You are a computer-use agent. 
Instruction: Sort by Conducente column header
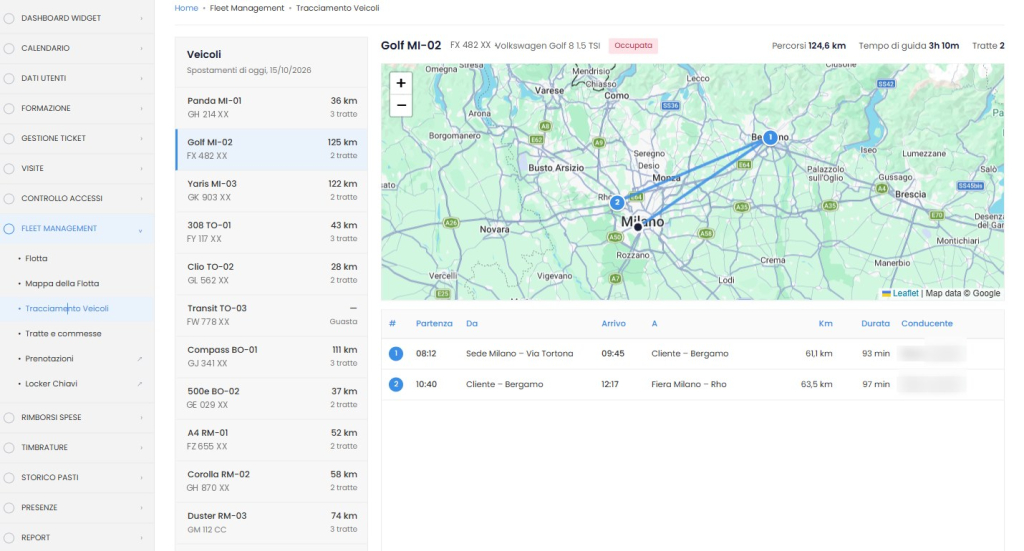pyautogui.click(x=927, y=324)
